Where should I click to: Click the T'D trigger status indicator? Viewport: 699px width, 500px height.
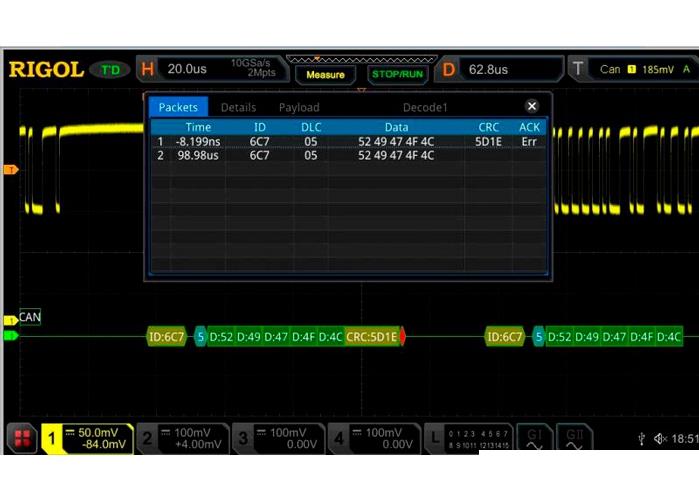click(x=111, y=70)
